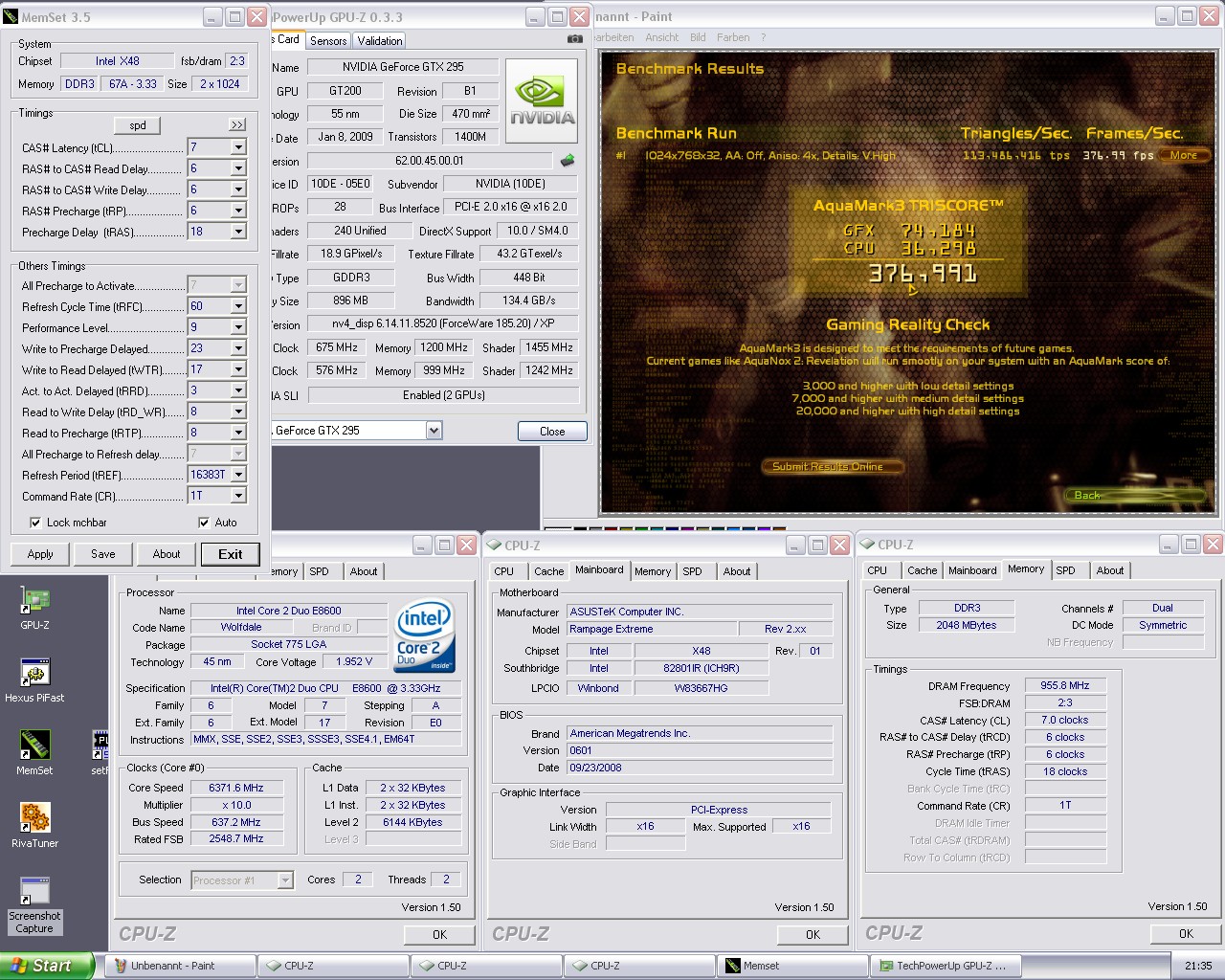Screen dimensions: 1225x980
Task: Click the More button in benchmark results
Action: (1183, 155)
